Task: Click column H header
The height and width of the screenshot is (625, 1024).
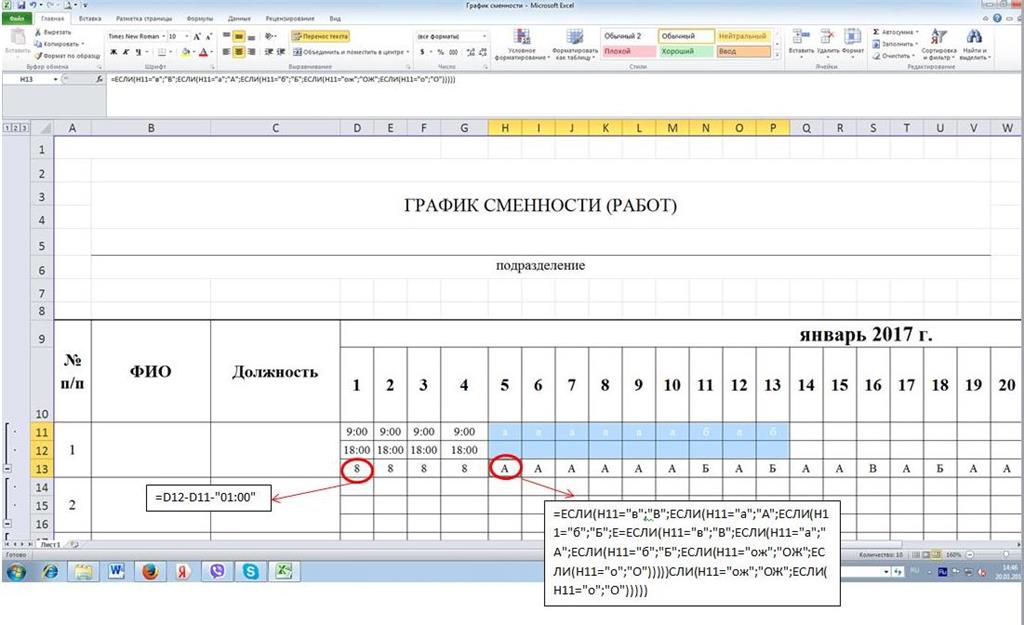Action: [505, 128]
